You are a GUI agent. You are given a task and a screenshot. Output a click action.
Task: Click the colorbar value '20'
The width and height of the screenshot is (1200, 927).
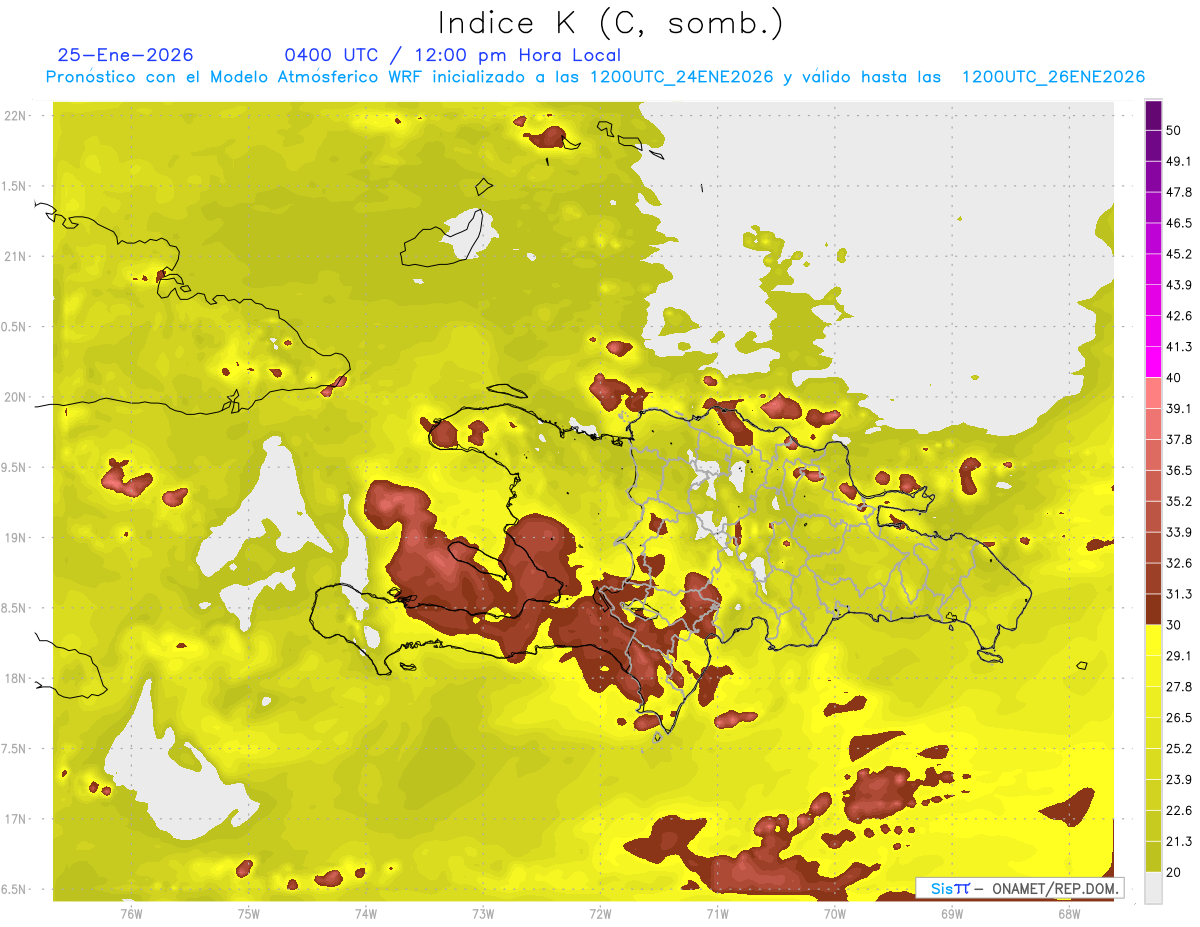pyautogui.click(x=1174, y=873)
